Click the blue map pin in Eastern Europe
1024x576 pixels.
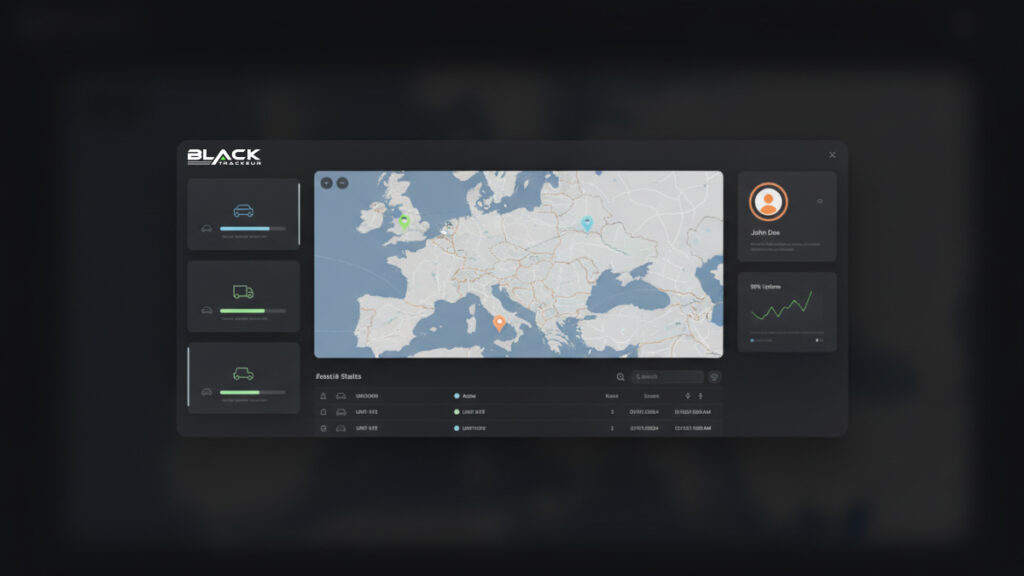(x=587, y=224)
